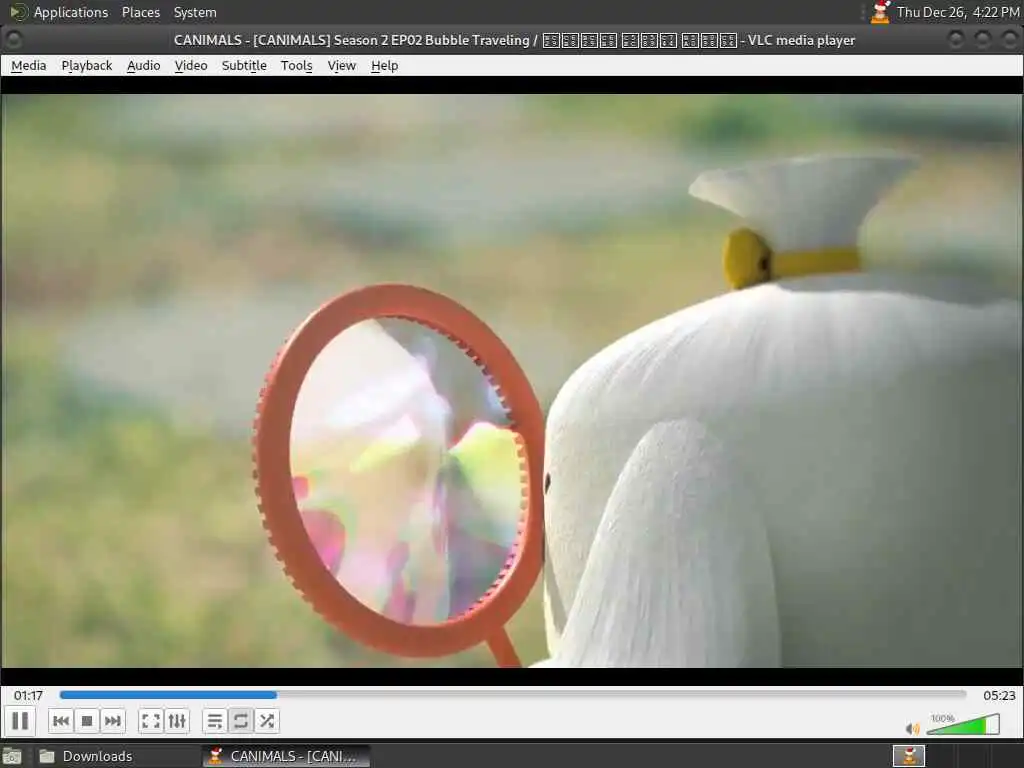Open the Video menu
The width and height of the screenshot is (1024, 768).
click(x=191, y=65)
